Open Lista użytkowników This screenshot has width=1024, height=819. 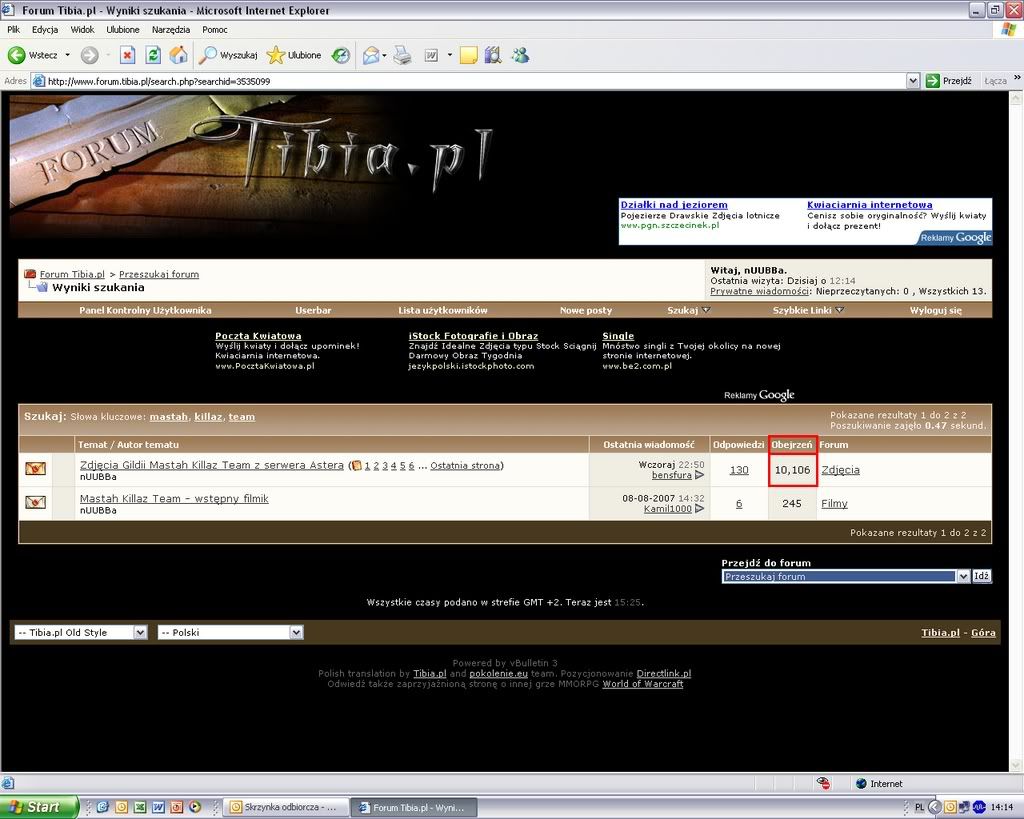click(x=443, y=310)
